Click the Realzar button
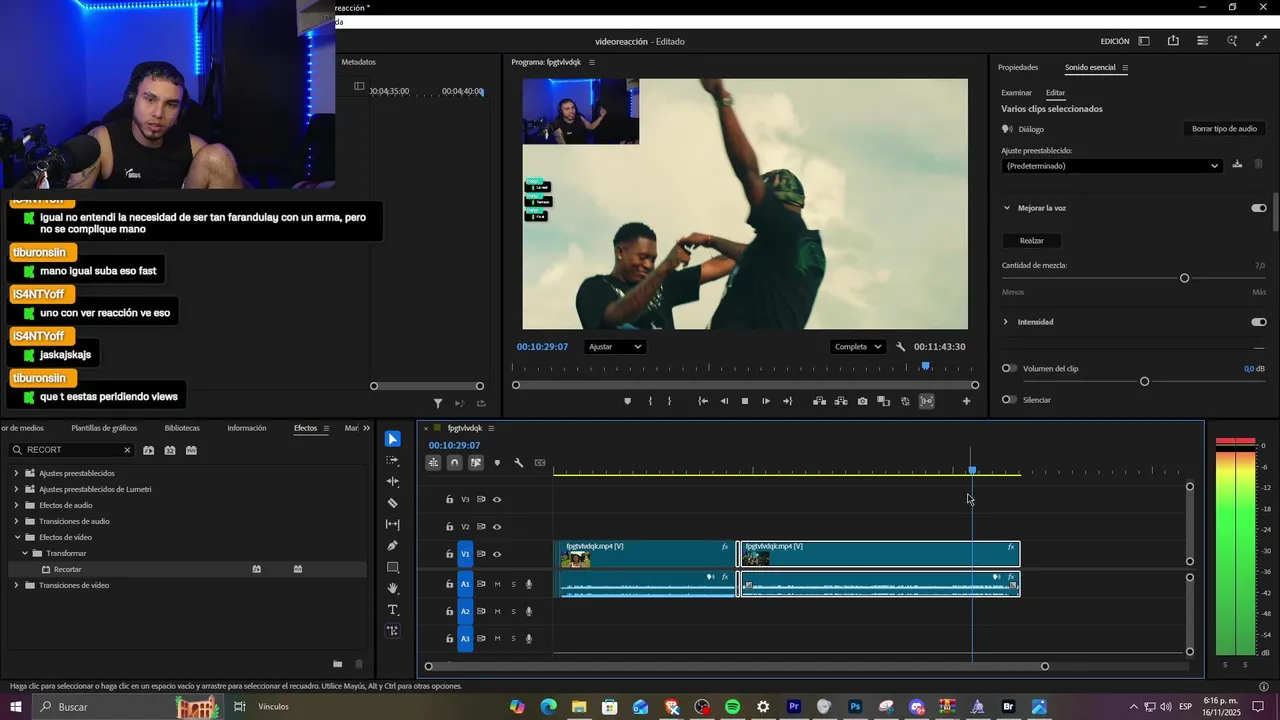This screenshot has width=1280, height=720. pyautogui.click(x=1031, y=241)
